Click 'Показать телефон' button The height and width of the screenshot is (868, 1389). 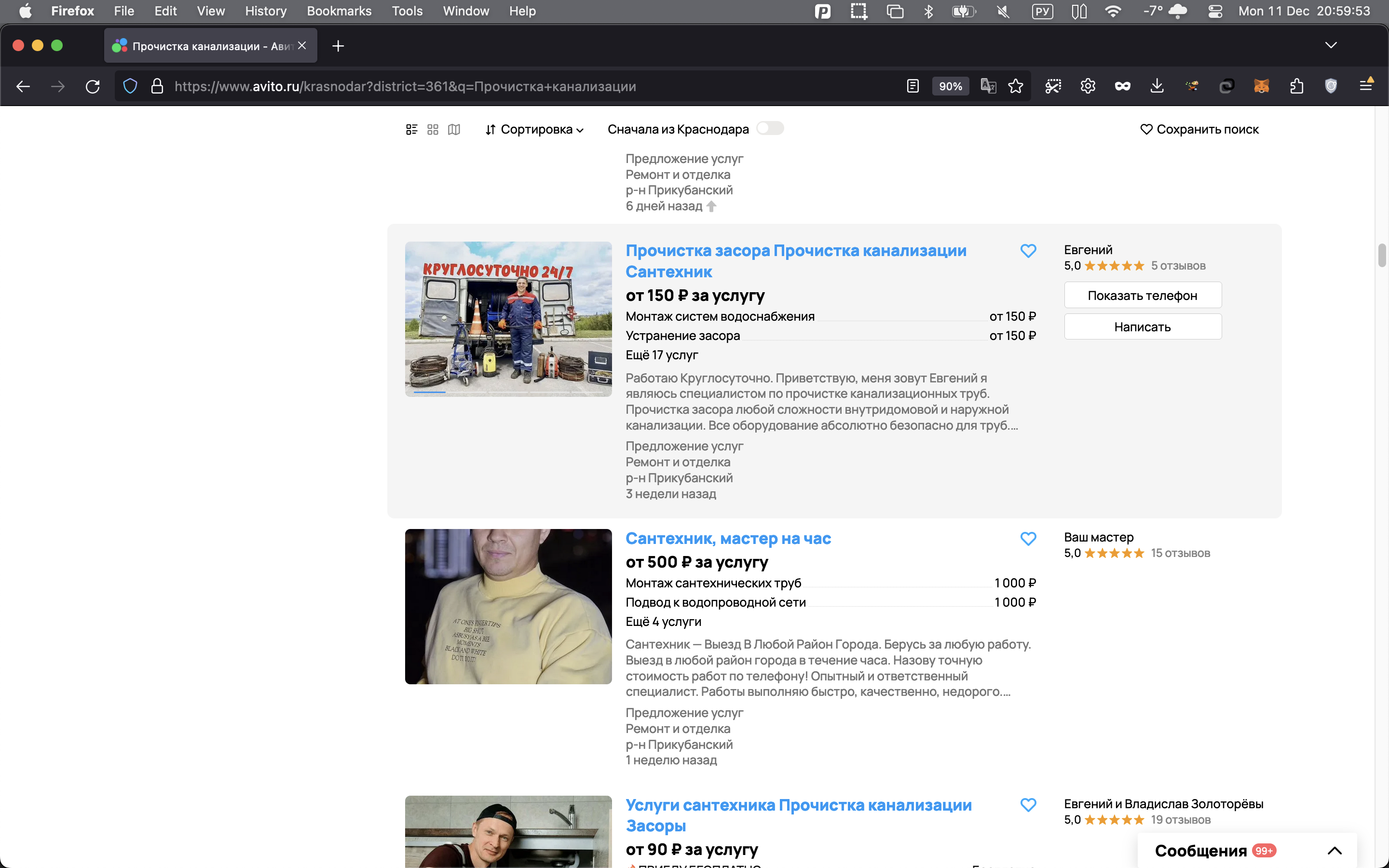(1142, 295)
